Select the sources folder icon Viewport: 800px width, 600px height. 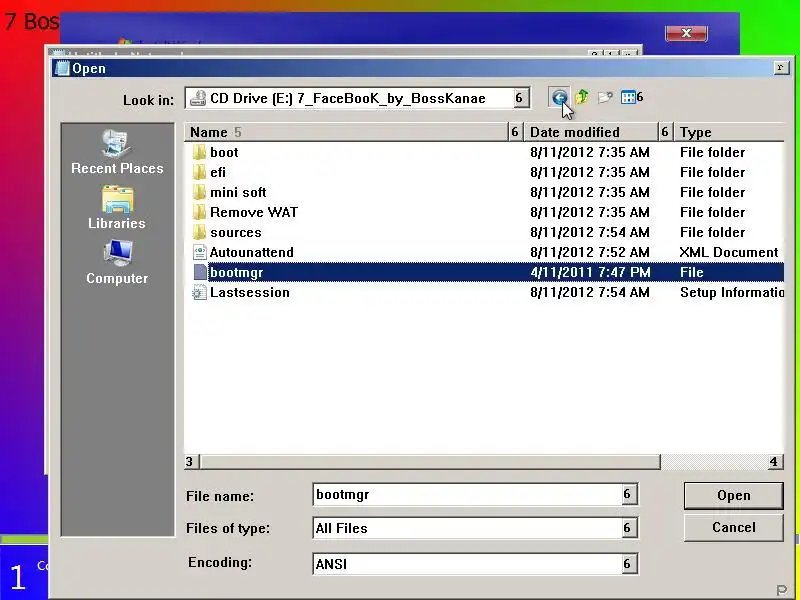coord(199,232)
